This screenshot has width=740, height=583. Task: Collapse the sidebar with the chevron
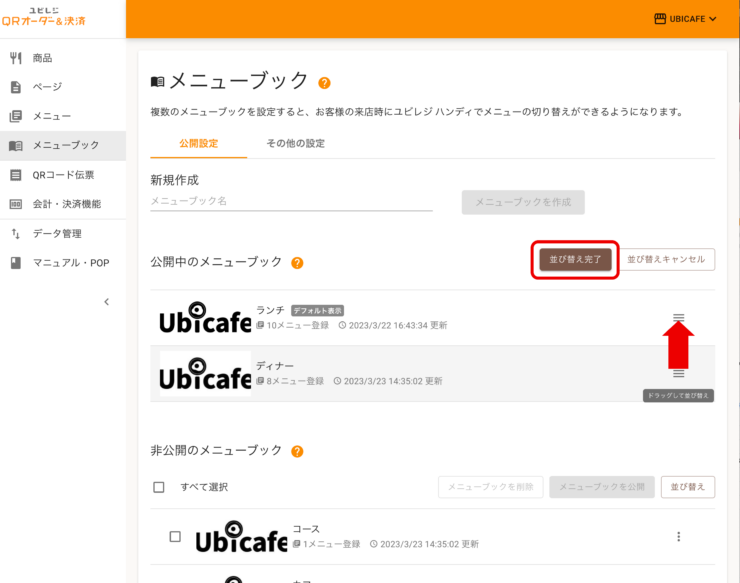pos(107,302)
